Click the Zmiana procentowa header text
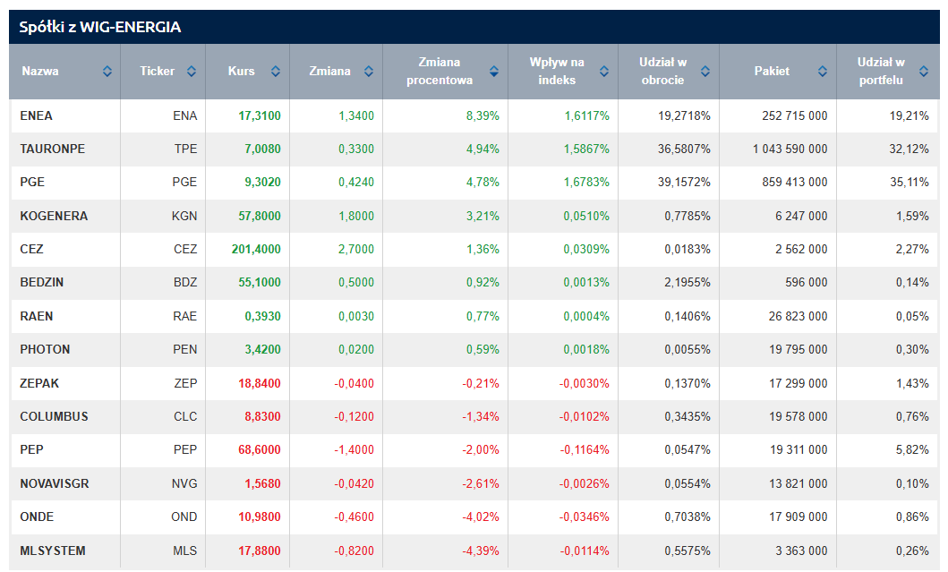 439,72
